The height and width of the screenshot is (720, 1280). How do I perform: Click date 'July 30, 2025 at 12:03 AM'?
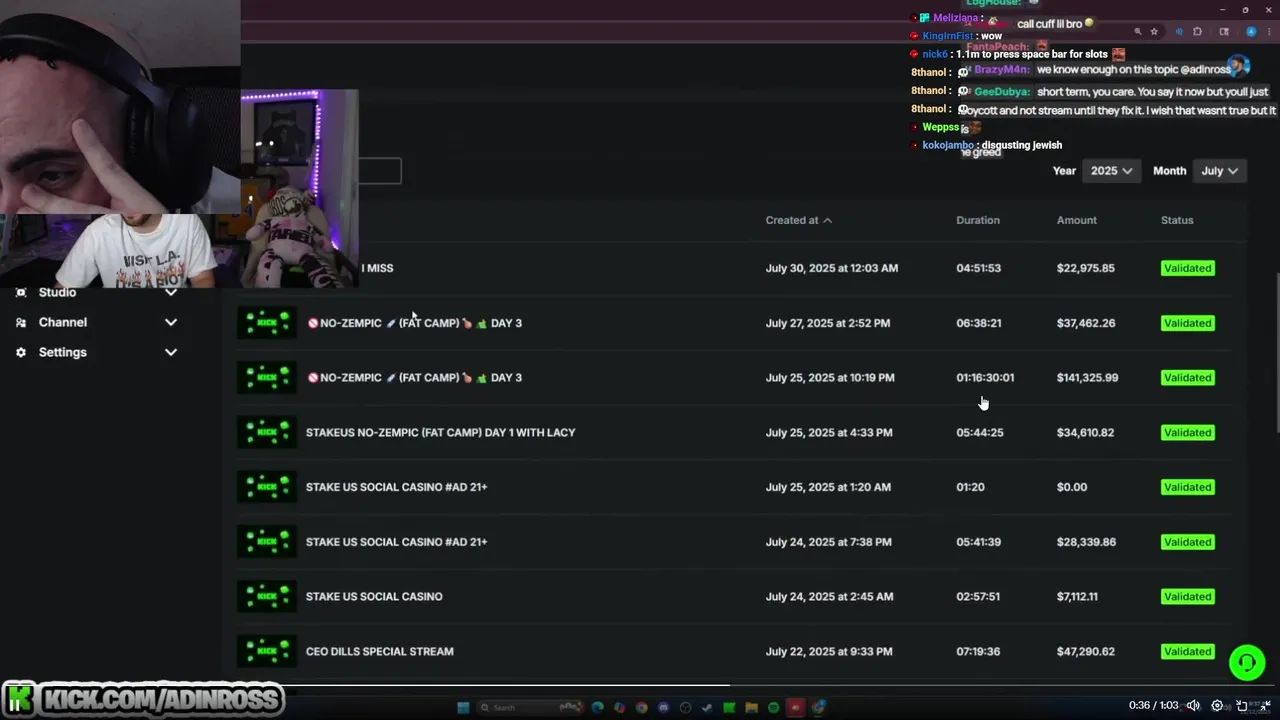pos(832,268)
